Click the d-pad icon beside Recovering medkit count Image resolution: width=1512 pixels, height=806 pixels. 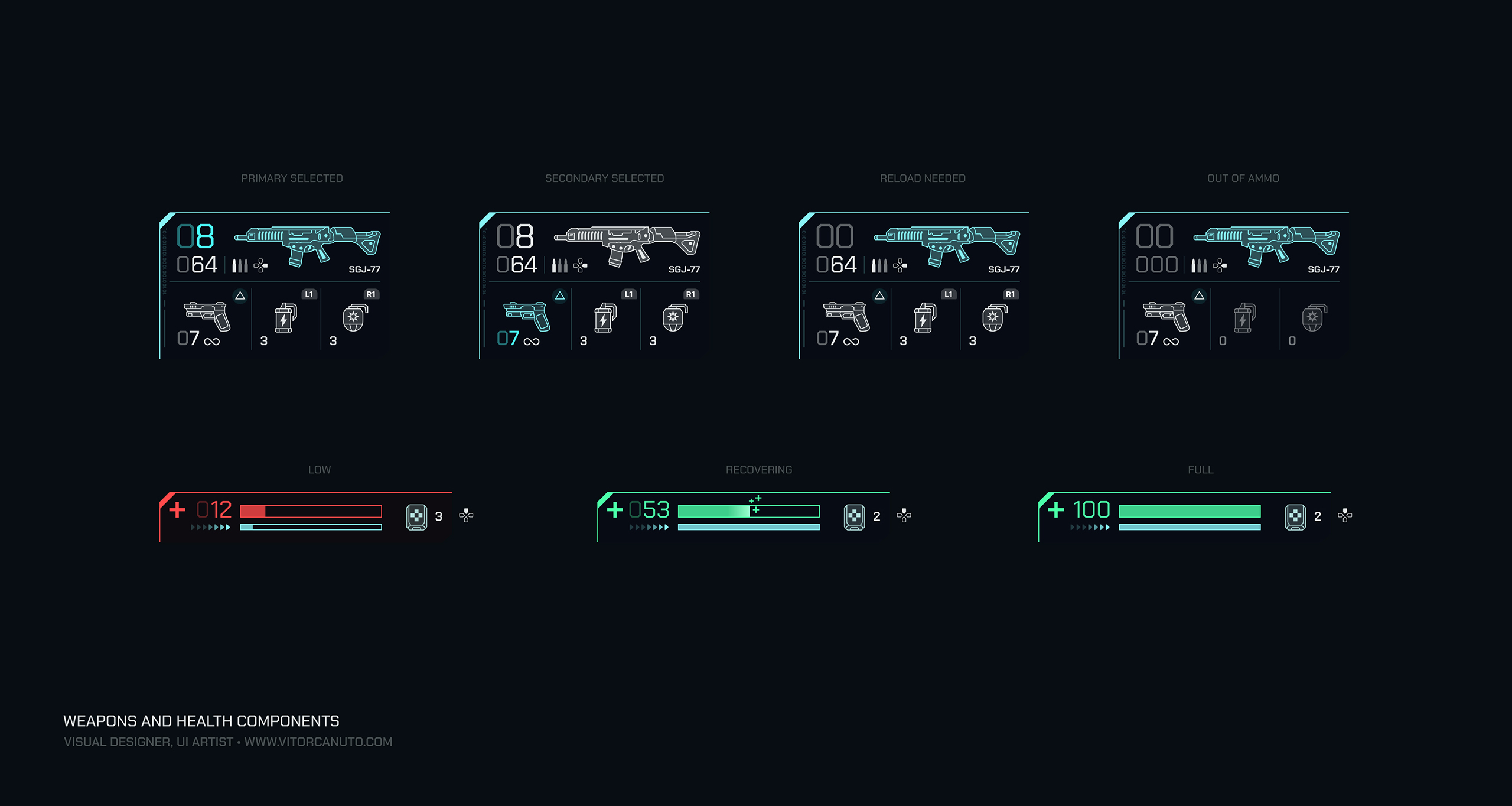point(904,515)
